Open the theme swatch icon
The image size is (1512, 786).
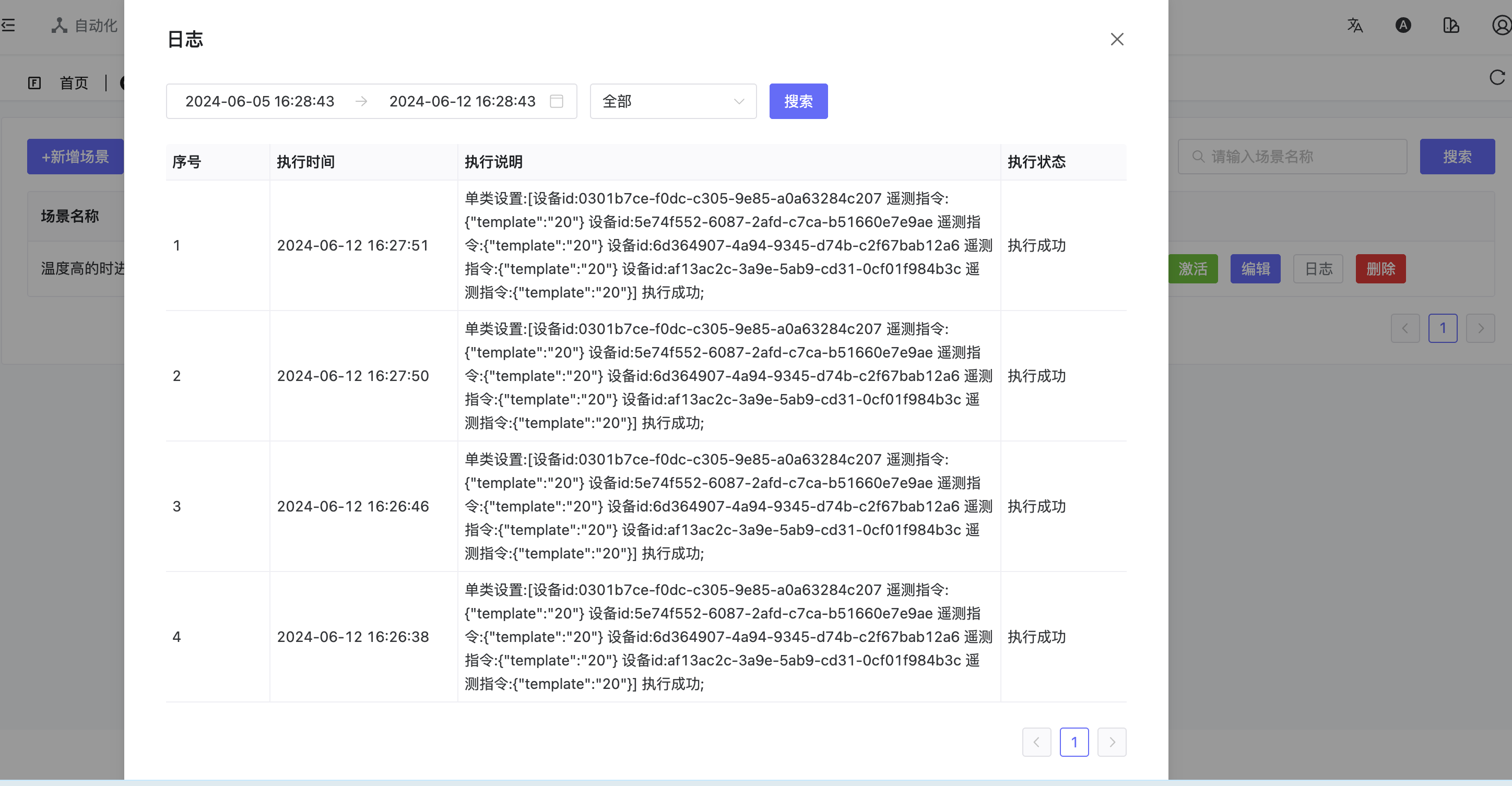[x=1451, y=25]
